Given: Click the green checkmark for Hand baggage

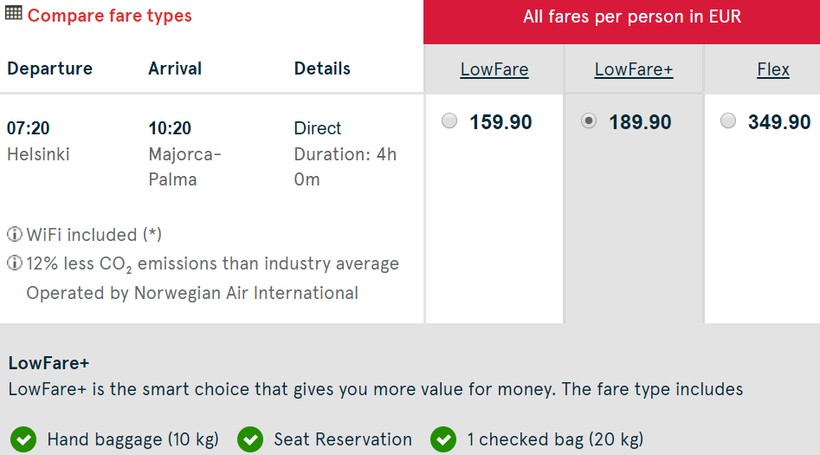Looking at the screenshot, I should pyautogui.click(x=23, y=439).
